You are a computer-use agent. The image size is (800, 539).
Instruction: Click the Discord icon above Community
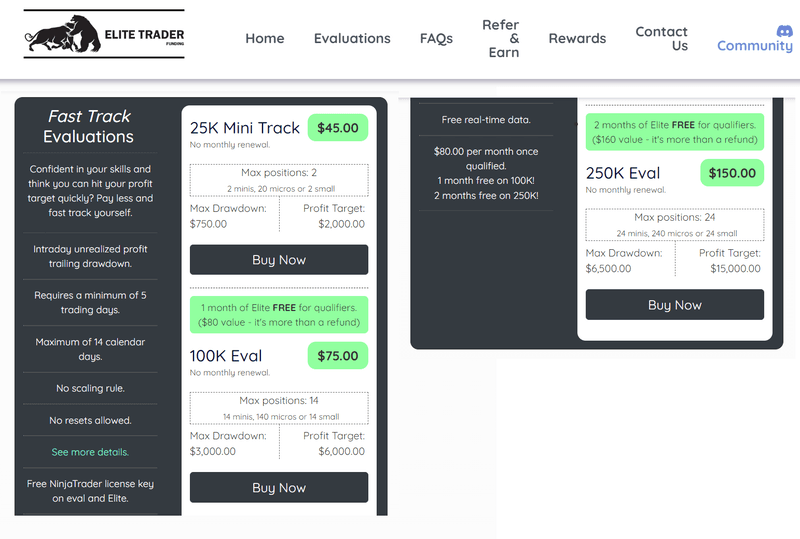pos(784,31)
